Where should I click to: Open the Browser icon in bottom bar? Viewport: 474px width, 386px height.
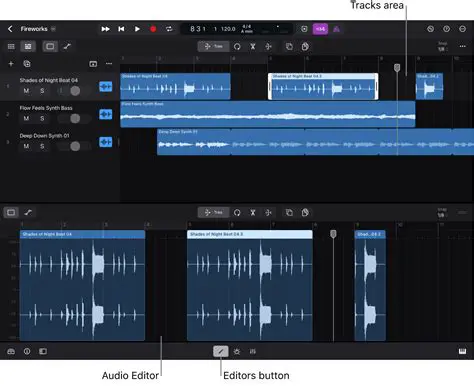[x=11, y=351]
